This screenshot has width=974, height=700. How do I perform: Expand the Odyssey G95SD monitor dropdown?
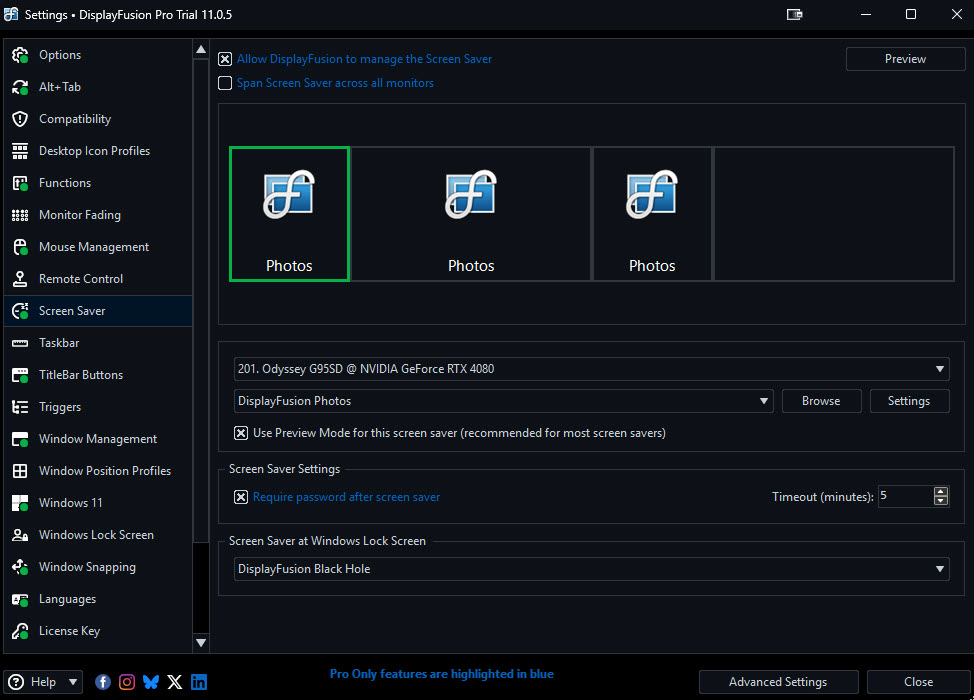[x=940, y=369]
